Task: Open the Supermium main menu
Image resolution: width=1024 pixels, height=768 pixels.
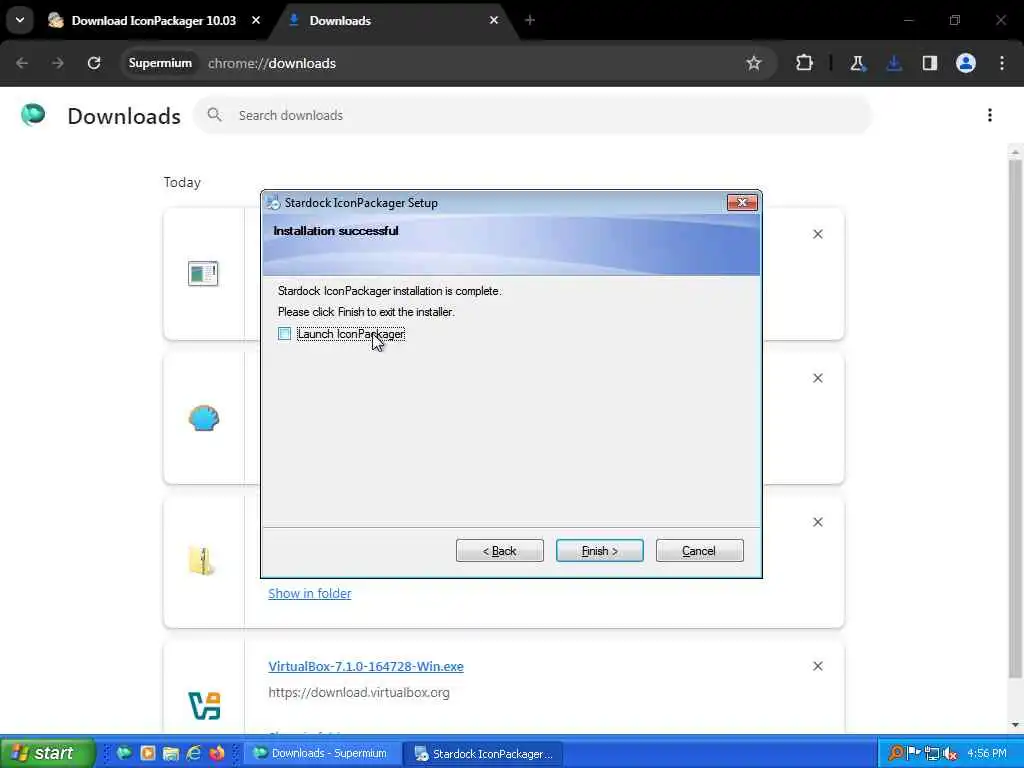Action: pyautogui.click(x=1002, y=63)
